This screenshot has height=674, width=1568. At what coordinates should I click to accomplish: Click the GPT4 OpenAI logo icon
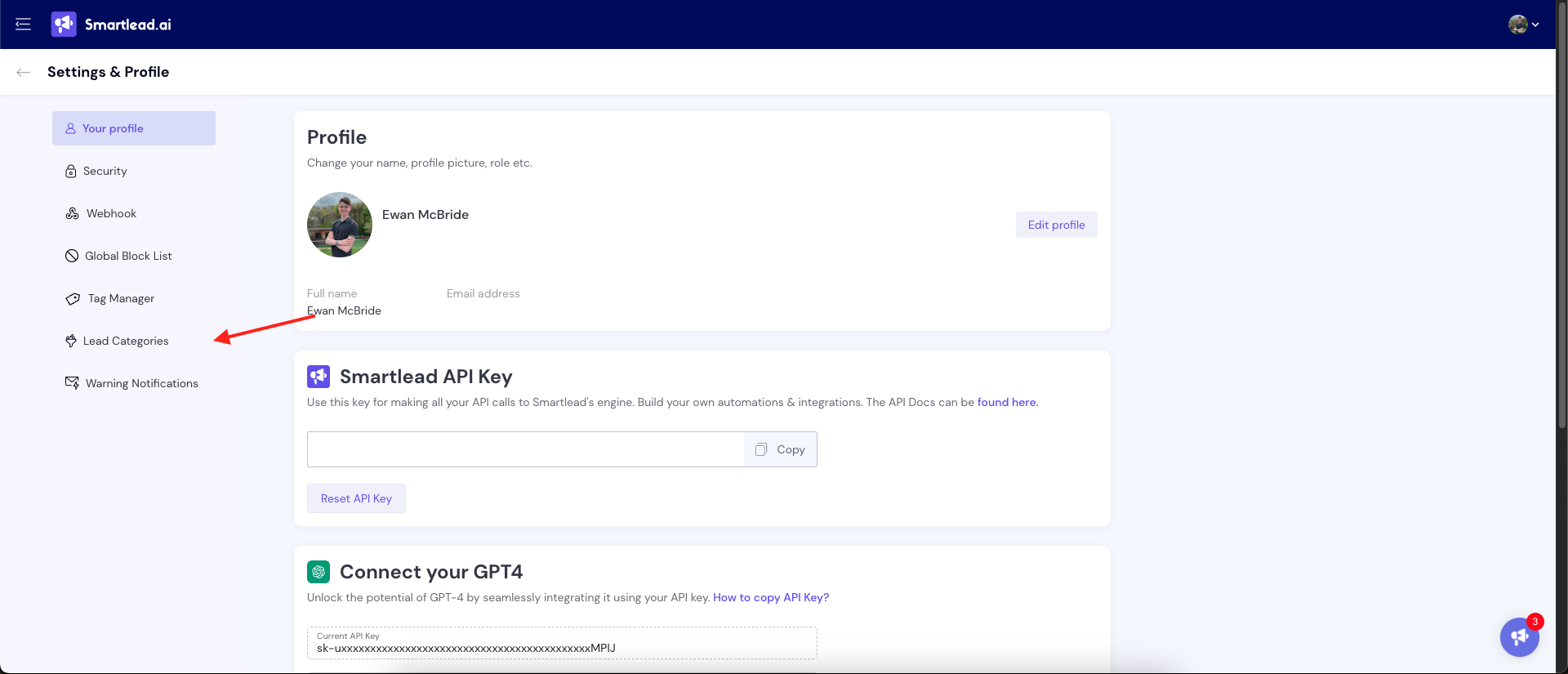pos(318,572)
